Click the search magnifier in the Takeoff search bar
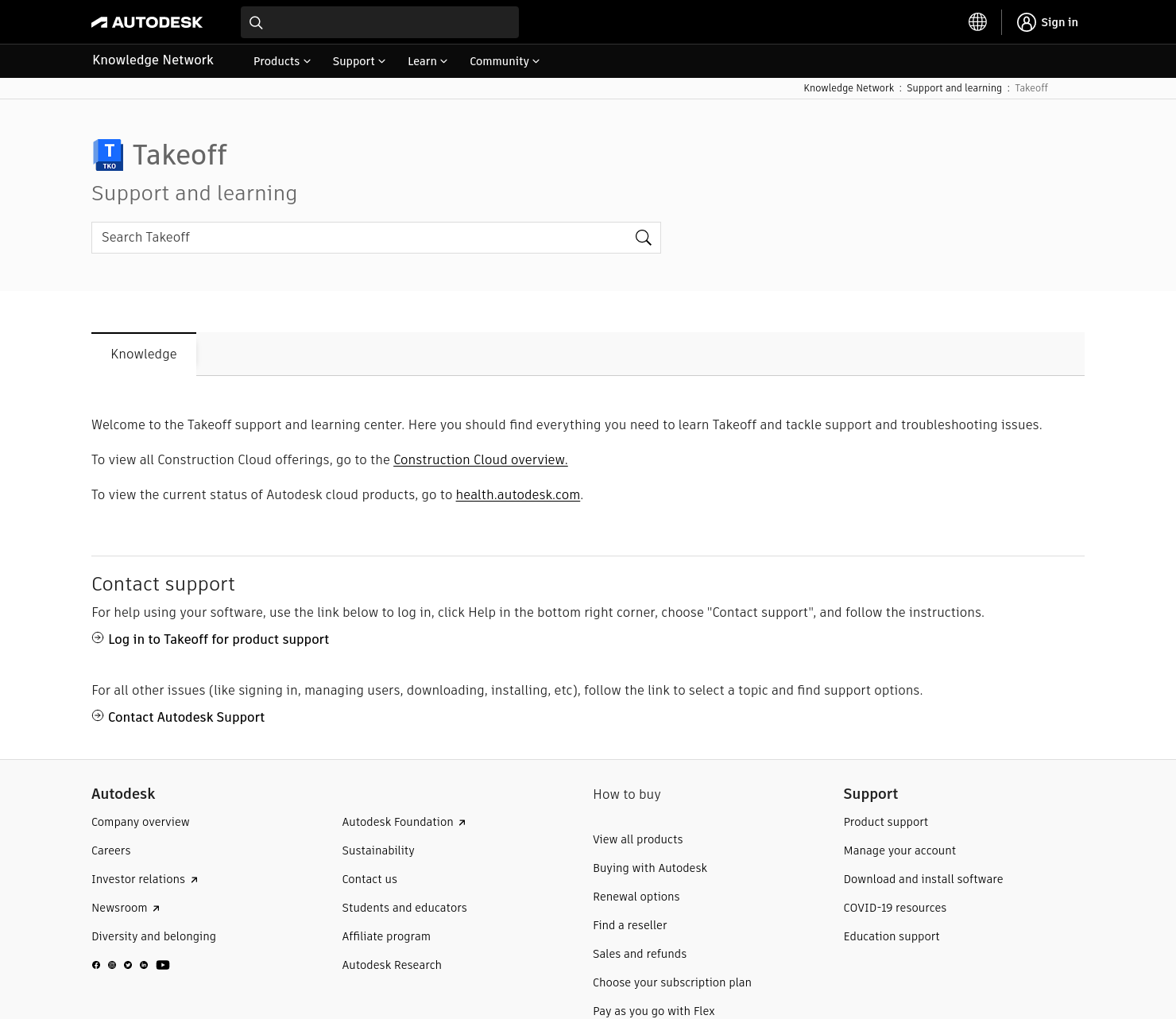This screenshot has width=1176, height=1019. 643,237
